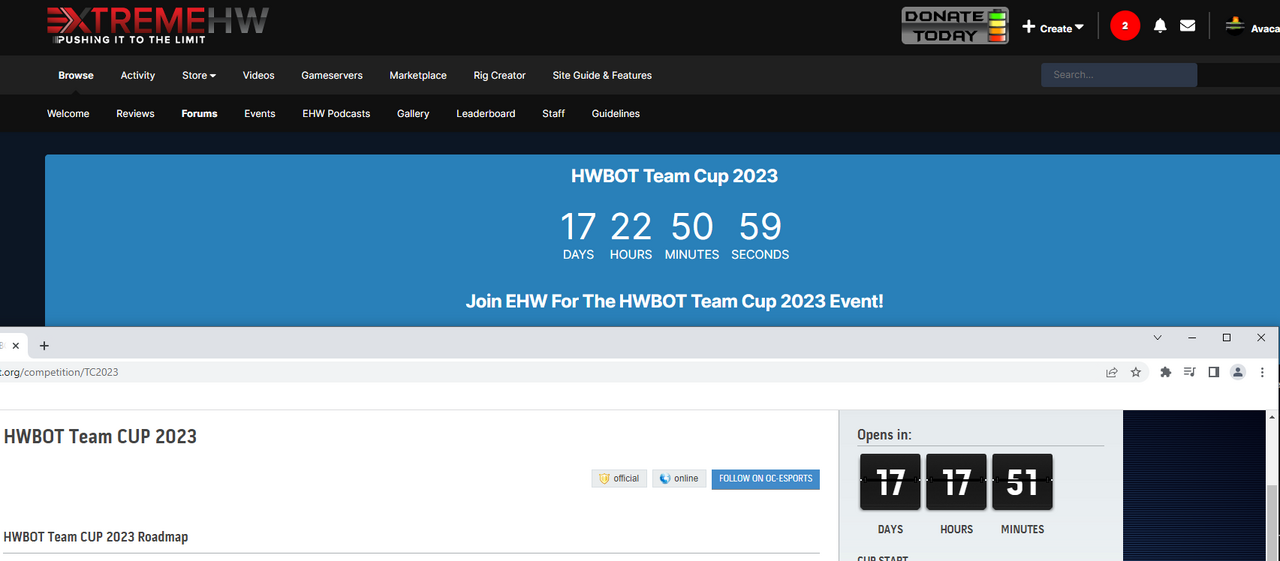Viewport: 1280px width, 561px height.
Task: Click the Follow on OC-Esports button
Action: coord(765,479)
